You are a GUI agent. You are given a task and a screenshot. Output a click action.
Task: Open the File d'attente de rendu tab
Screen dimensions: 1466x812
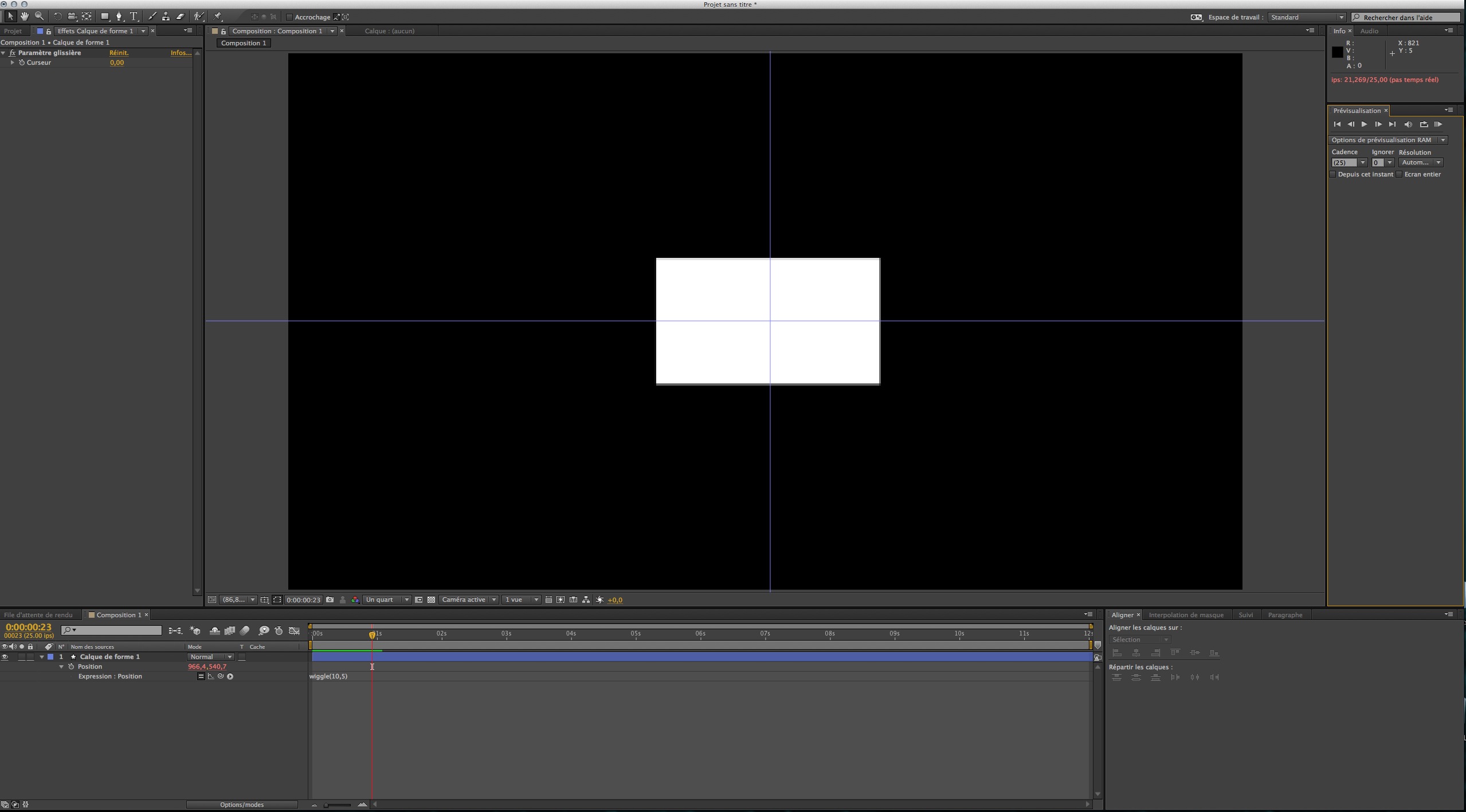[x=38, y=615]
